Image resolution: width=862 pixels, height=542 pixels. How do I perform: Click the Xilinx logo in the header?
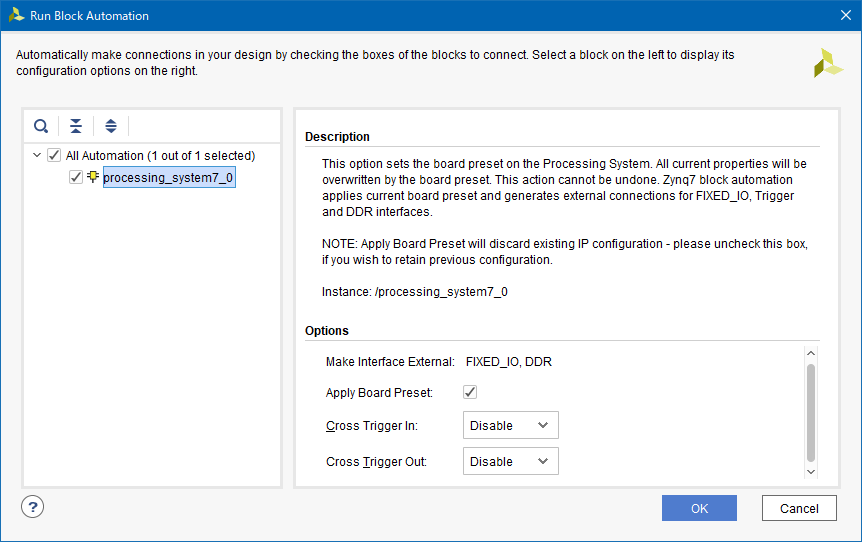tap(828, 63)
